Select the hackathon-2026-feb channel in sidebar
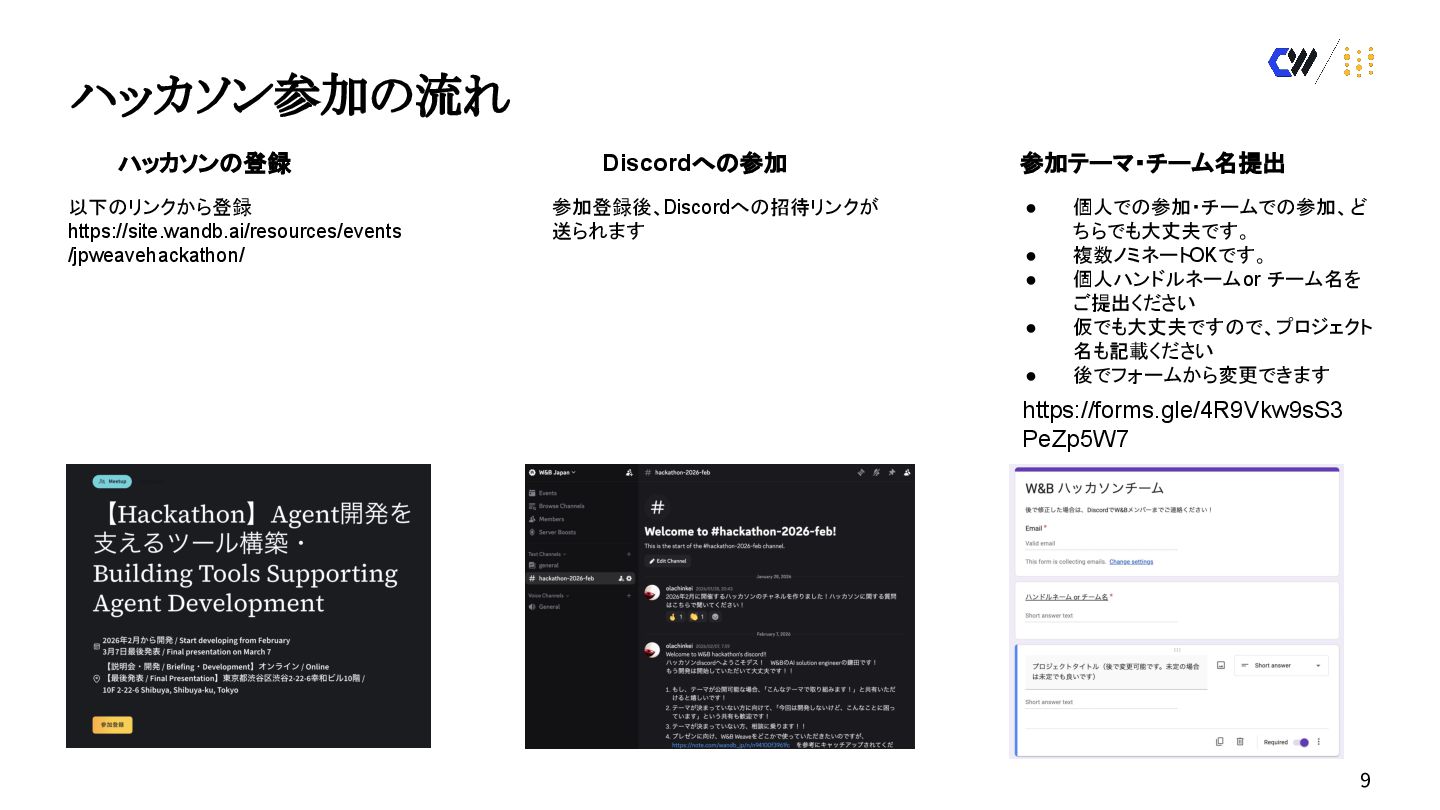This screenshot has height=810, width=1440. coord(580,578)
